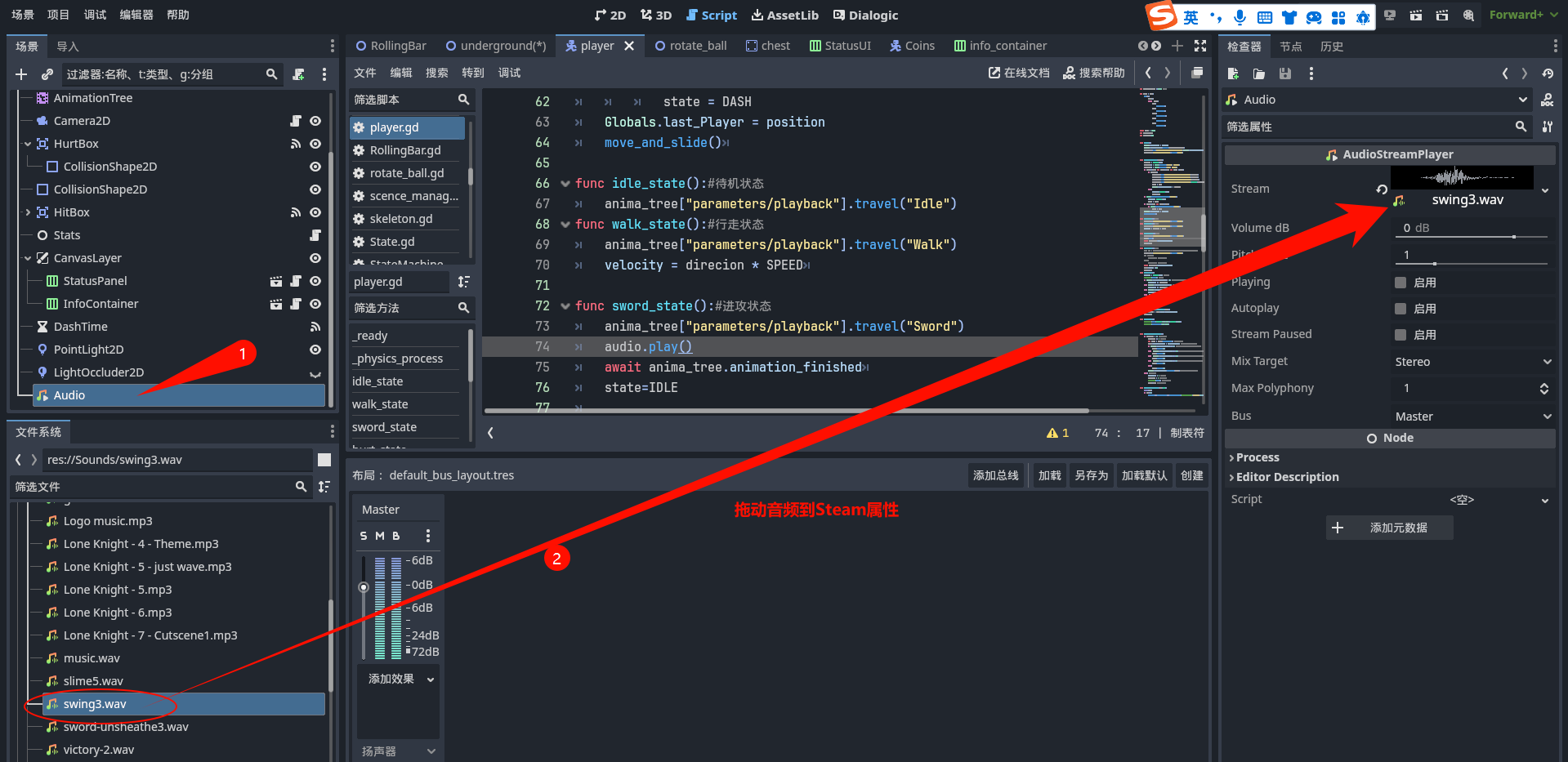Open Bus Master dropdown
Image resolution: width=1568 pixels, height=762 pixels.
[x=1472, y=417]
